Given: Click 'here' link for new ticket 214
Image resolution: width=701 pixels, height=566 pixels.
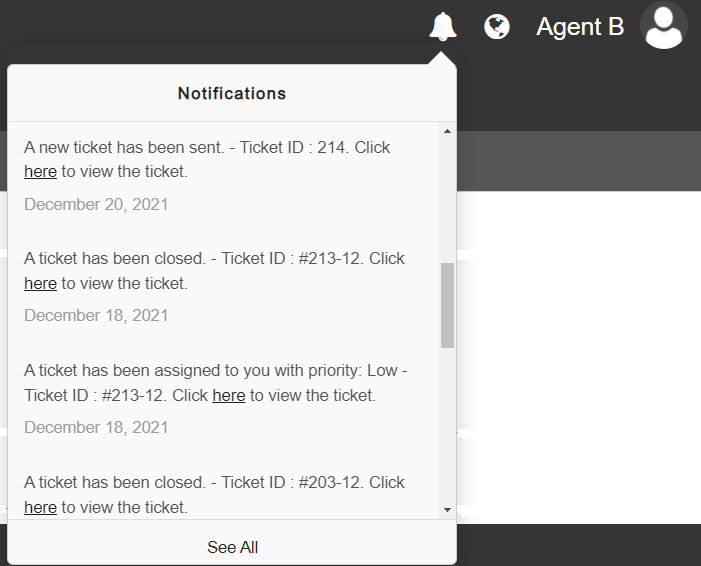Looking at the screenshot, I should (x=40, y=172).
